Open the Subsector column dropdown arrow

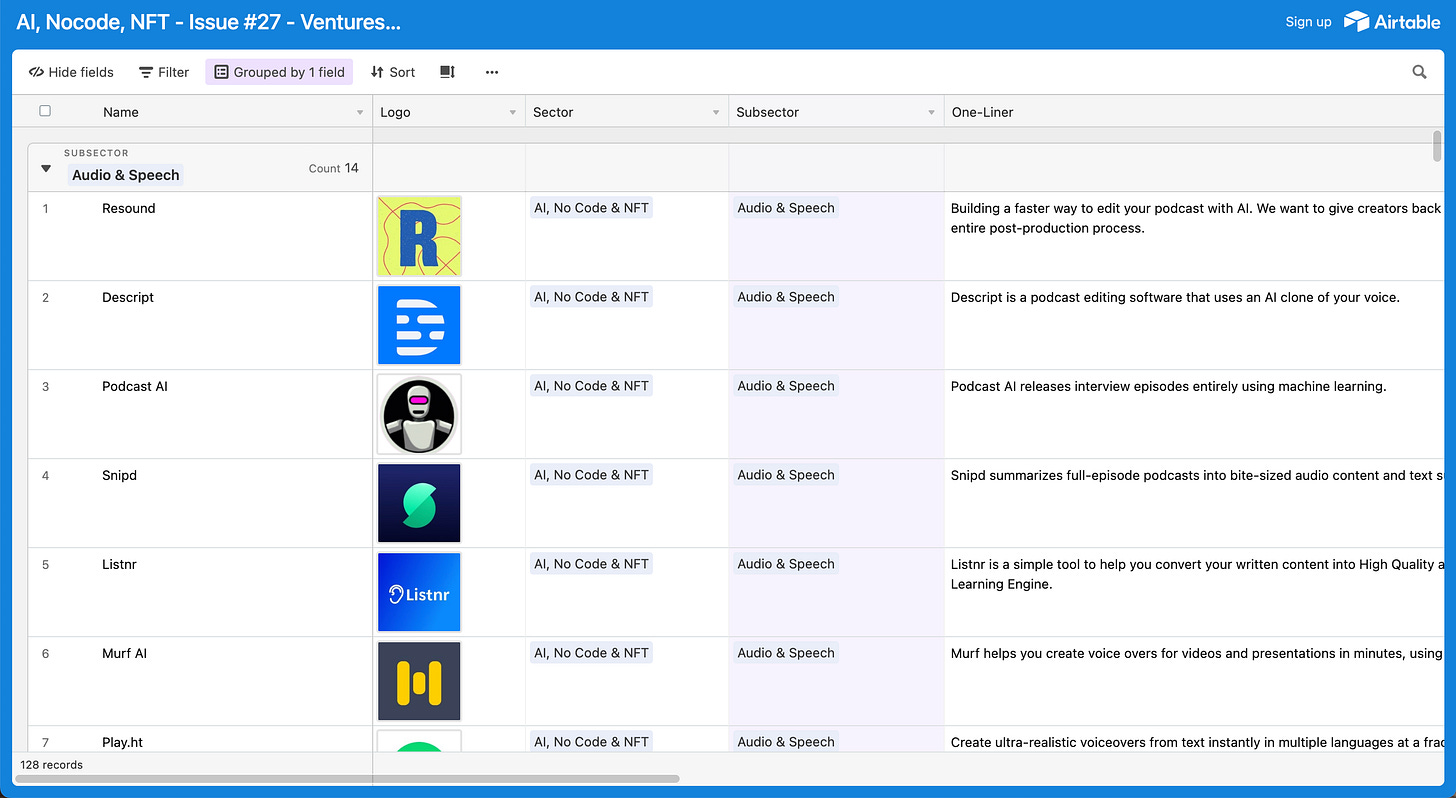932,113
